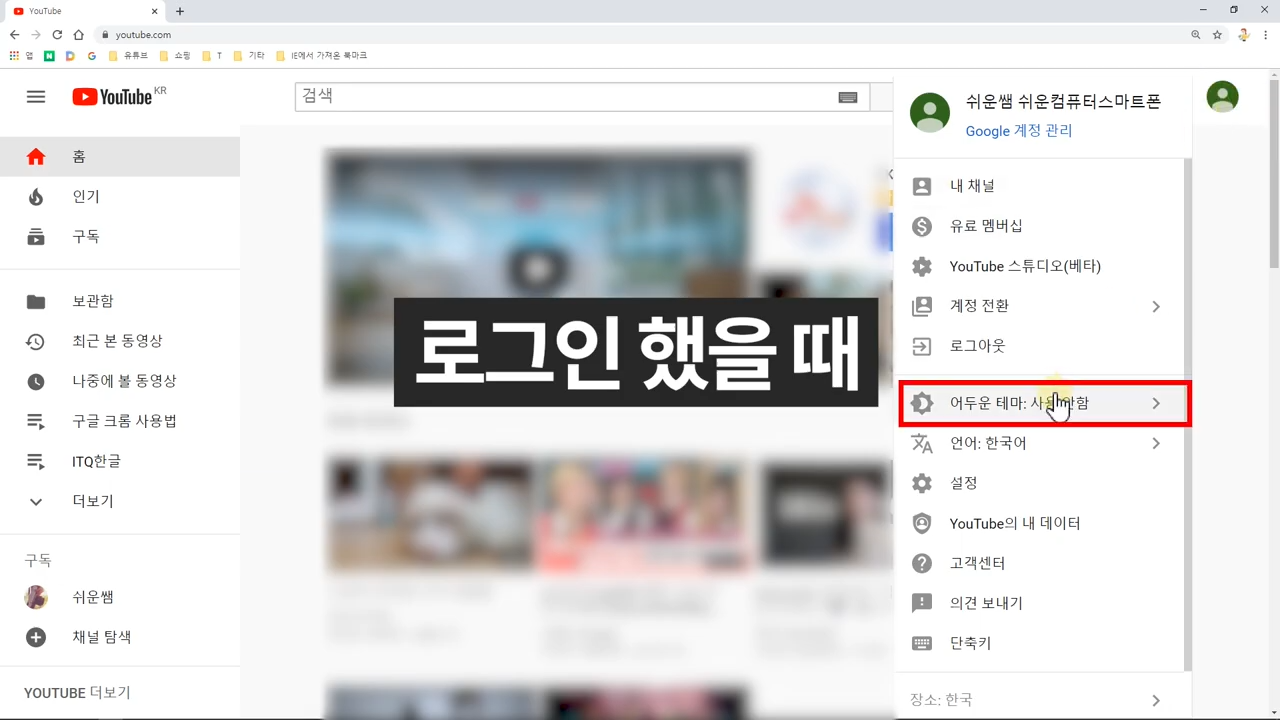The width and height of the screenshot is (1280, 720).
Task: Choose 로그아웃 to sign out
Action: (1039, 346)
